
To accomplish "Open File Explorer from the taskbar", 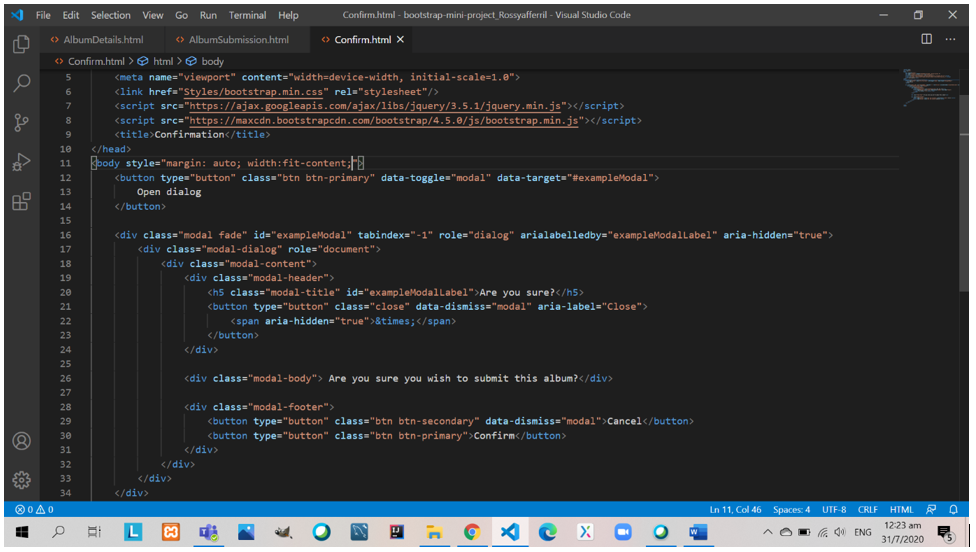I will (434, 532).
